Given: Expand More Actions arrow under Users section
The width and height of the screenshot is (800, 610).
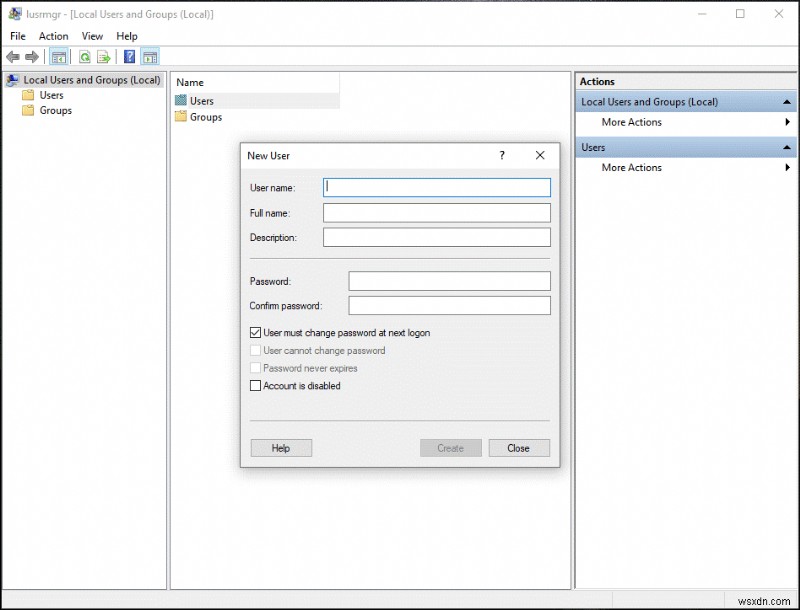Looking at the screenshot, I should coord(788,167).
